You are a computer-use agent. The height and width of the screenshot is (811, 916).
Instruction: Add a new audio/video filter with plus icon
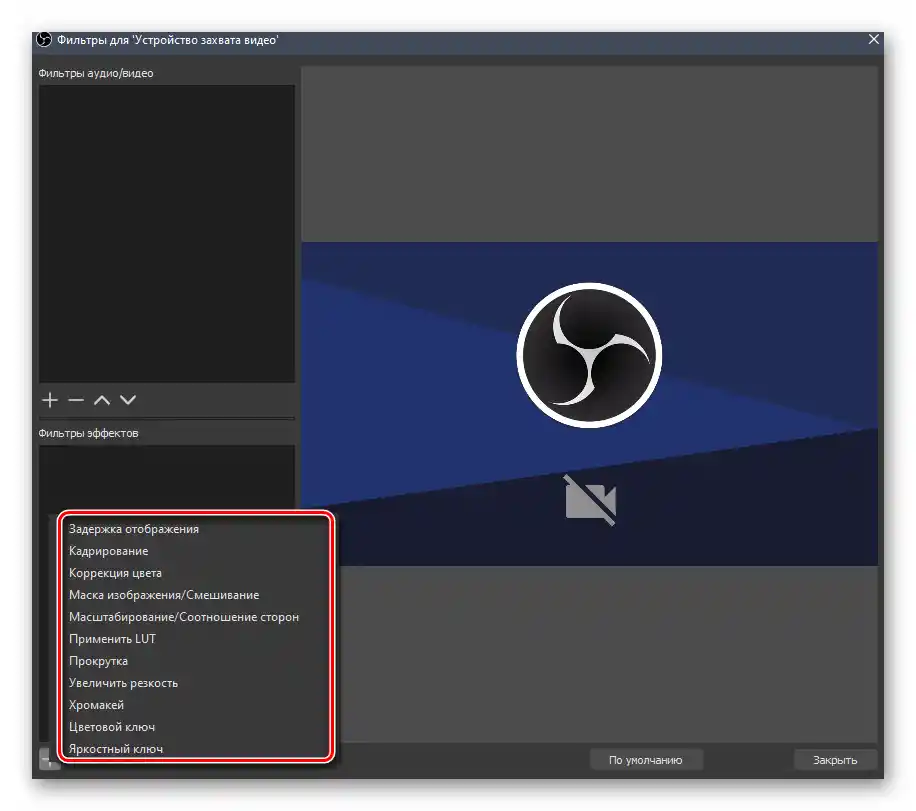[x=50, y=400]
